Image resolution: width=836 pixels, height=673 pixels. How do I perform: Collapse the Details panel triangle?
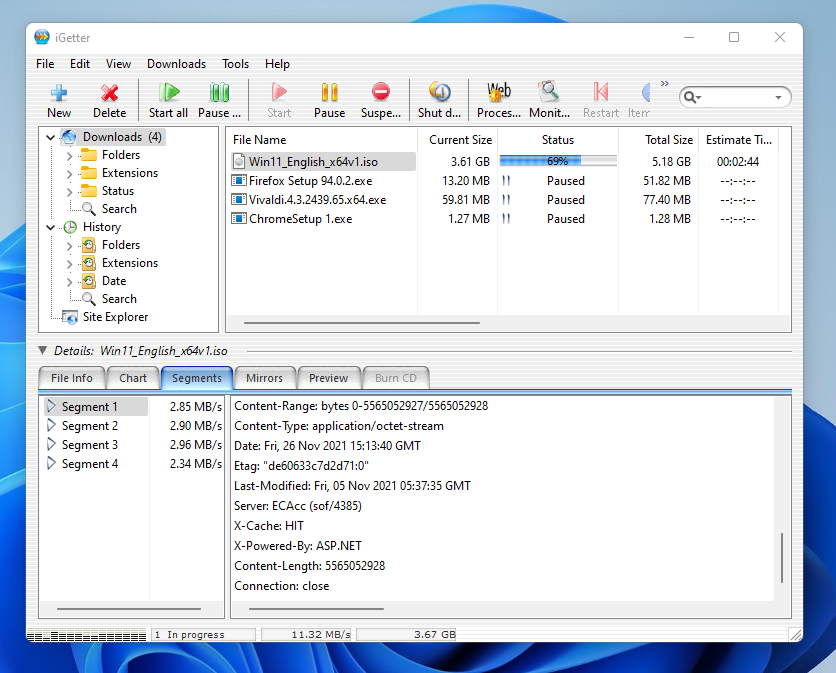pyautogui.click(x=42, y=351)
